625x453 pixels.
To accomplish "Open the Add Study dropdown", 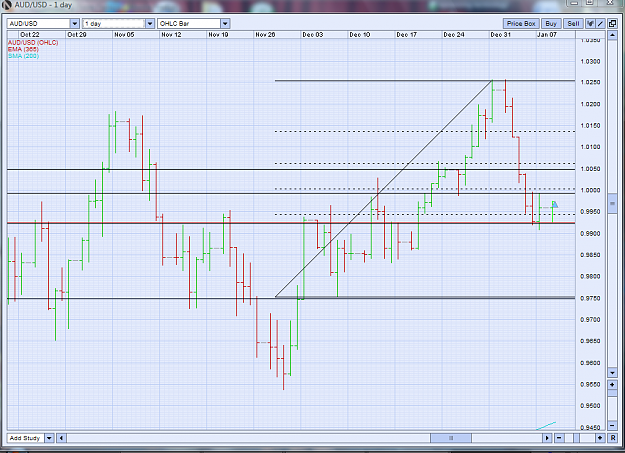I will coord(30,438).
